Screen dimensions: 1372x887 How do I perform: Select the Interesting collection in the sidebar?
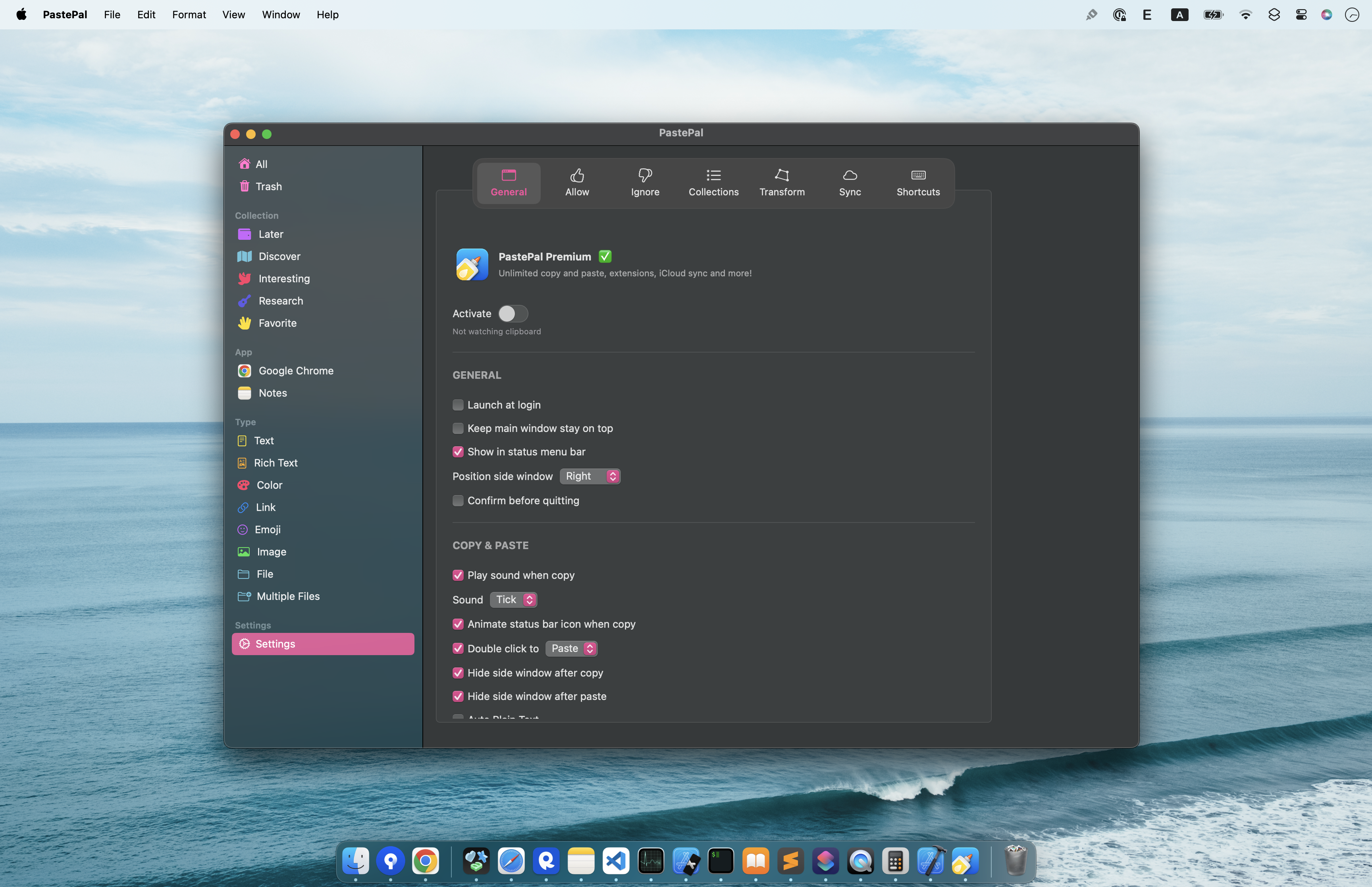pos(283,279)
